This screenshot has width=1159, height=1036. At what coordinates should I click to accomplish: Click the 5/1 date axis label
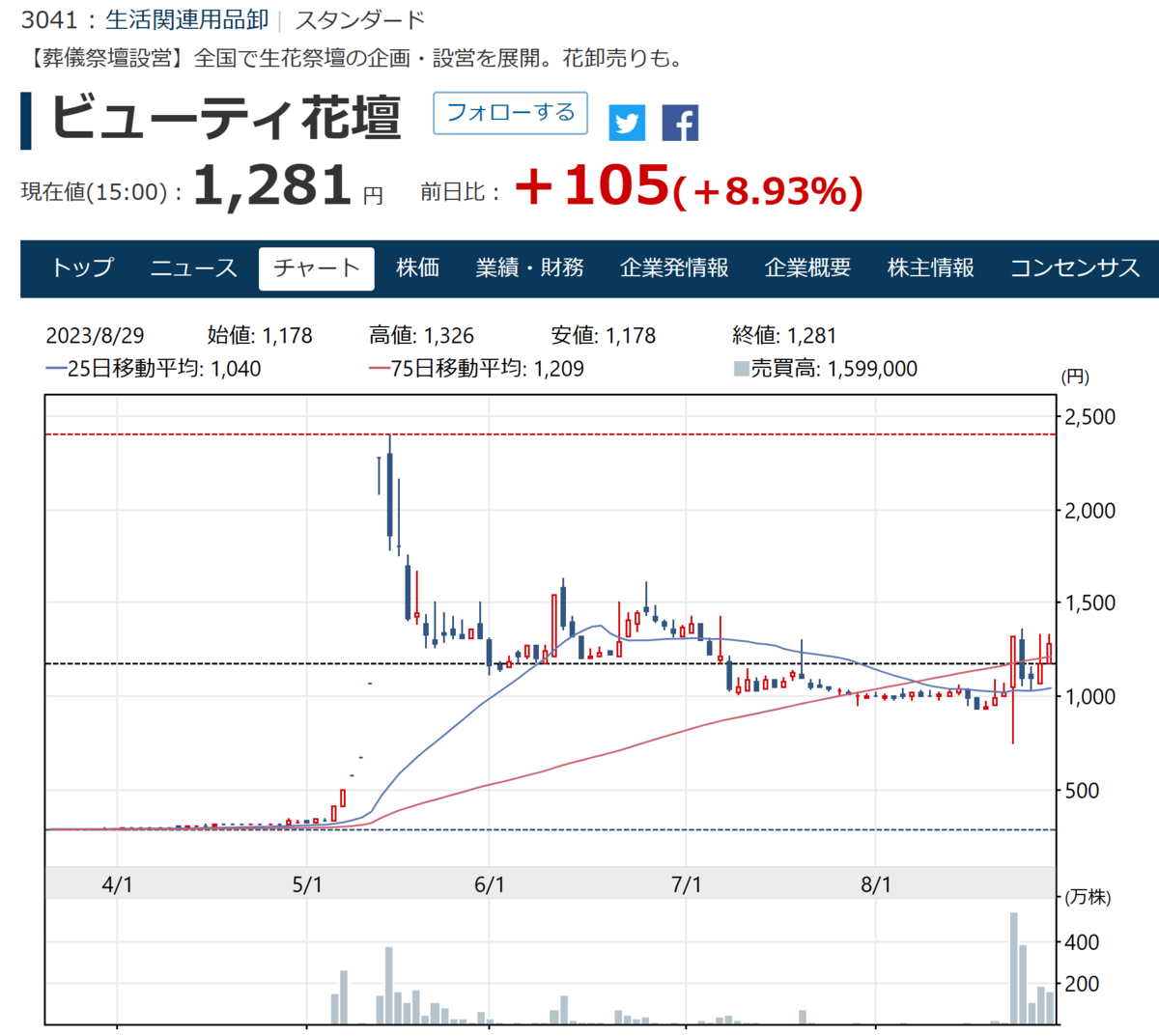pos(307,884)
